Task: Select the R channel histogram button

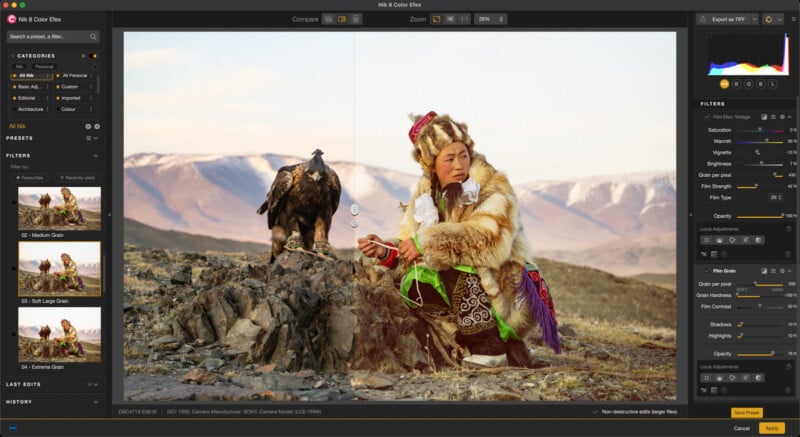Action: [x=736, y=84]
